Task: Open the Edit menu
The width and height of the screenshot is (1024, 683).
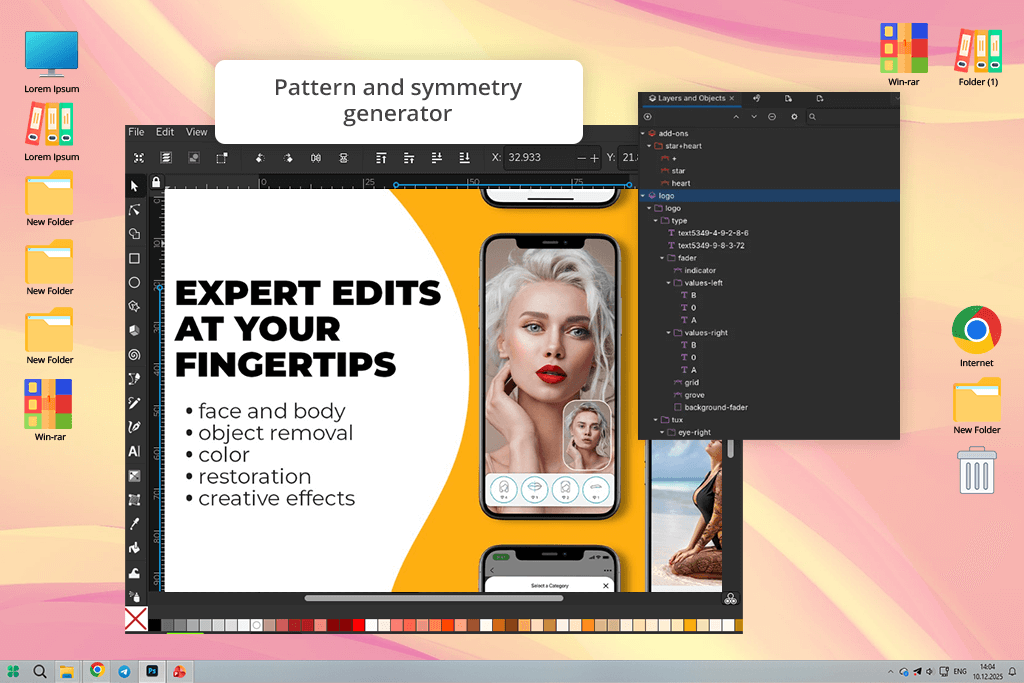Action: pos(165,132)
